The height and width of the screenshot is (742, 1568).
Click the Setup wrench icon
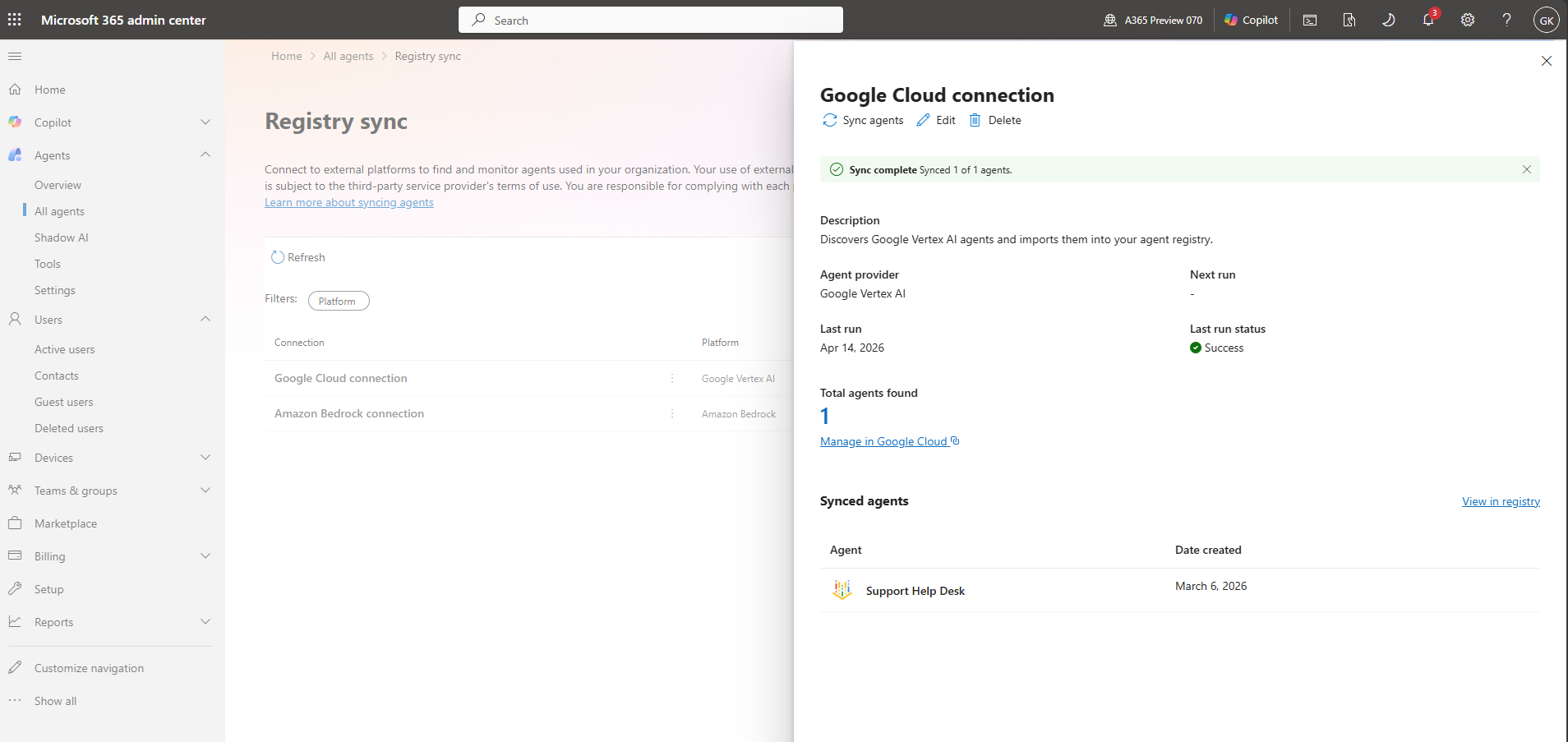[15, 589]
